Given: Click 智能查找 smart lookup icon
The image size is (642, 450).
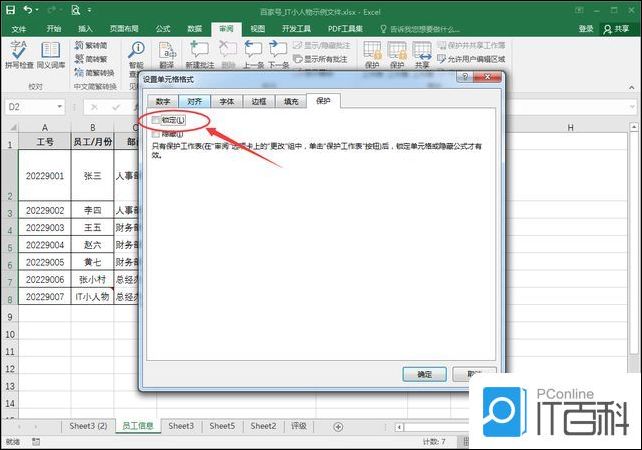Looking at the screenshot, I should pyautogui.click(x=136, y=50).
